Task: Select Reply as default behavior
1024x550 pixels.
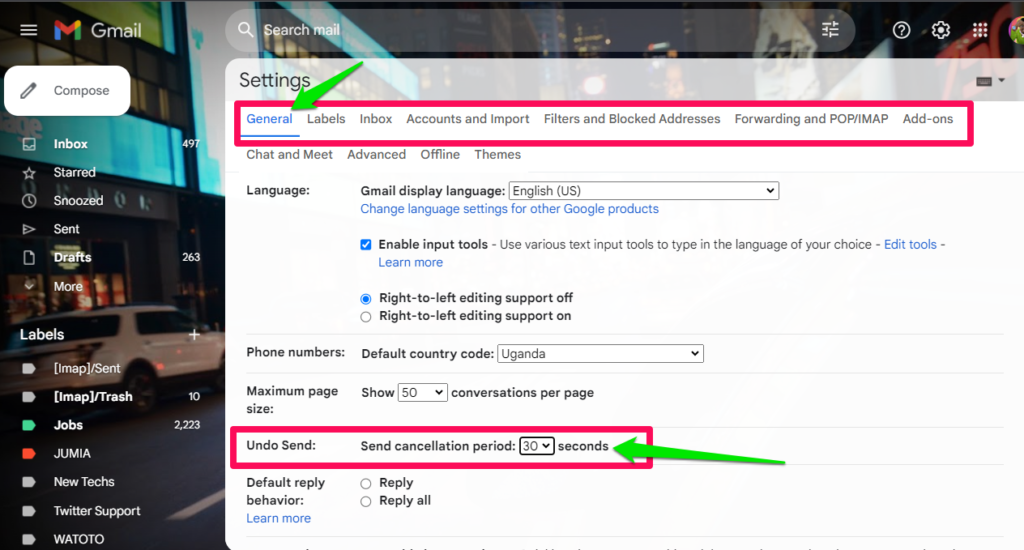Action: (x=366, y=483)
